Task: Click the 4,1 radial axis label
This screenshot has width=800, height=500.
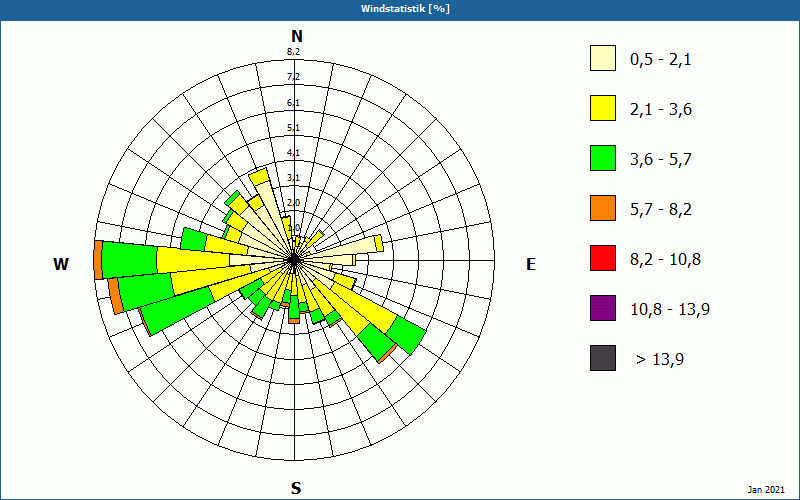Action: pos(293,153)
